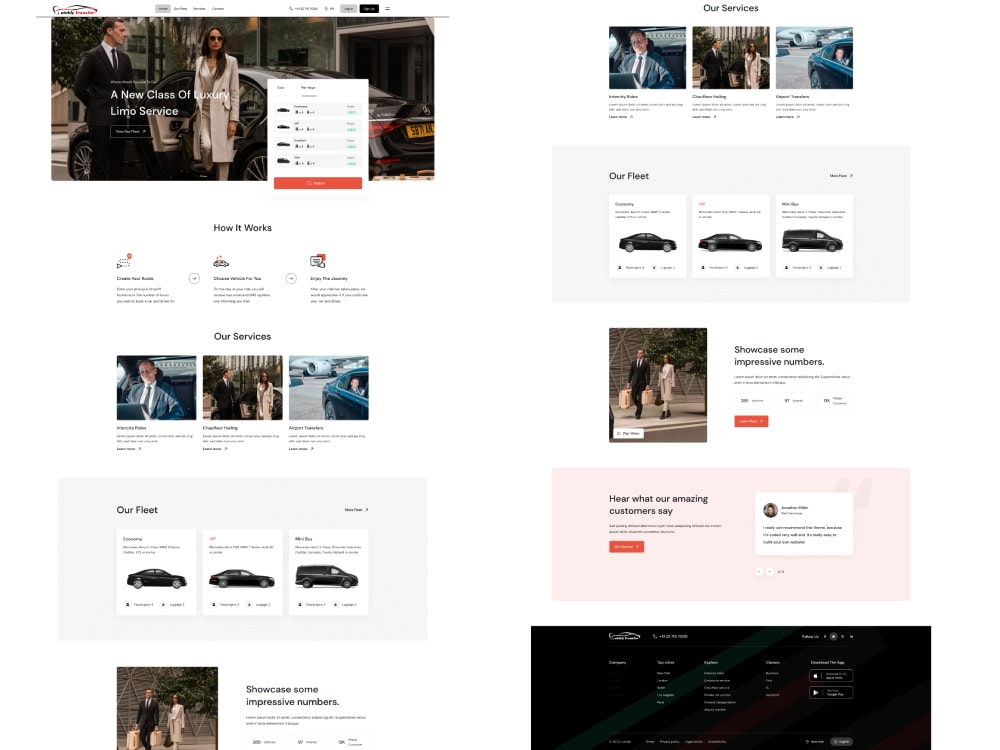This screenshot has height=750, width=1000.
Task: Open Los Angeles under Top cities in footer
Action: (665, 695)
